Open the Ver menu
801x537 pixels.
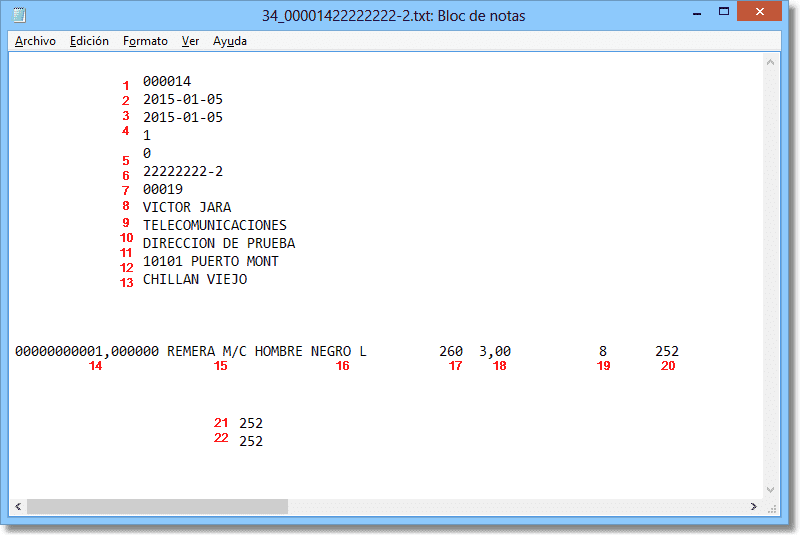coord(190,41)
